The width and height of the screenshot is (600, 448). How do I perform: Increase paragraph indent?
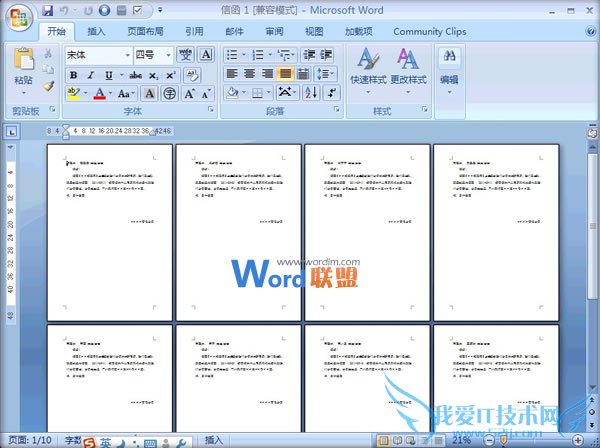click(x=326, y=55)
